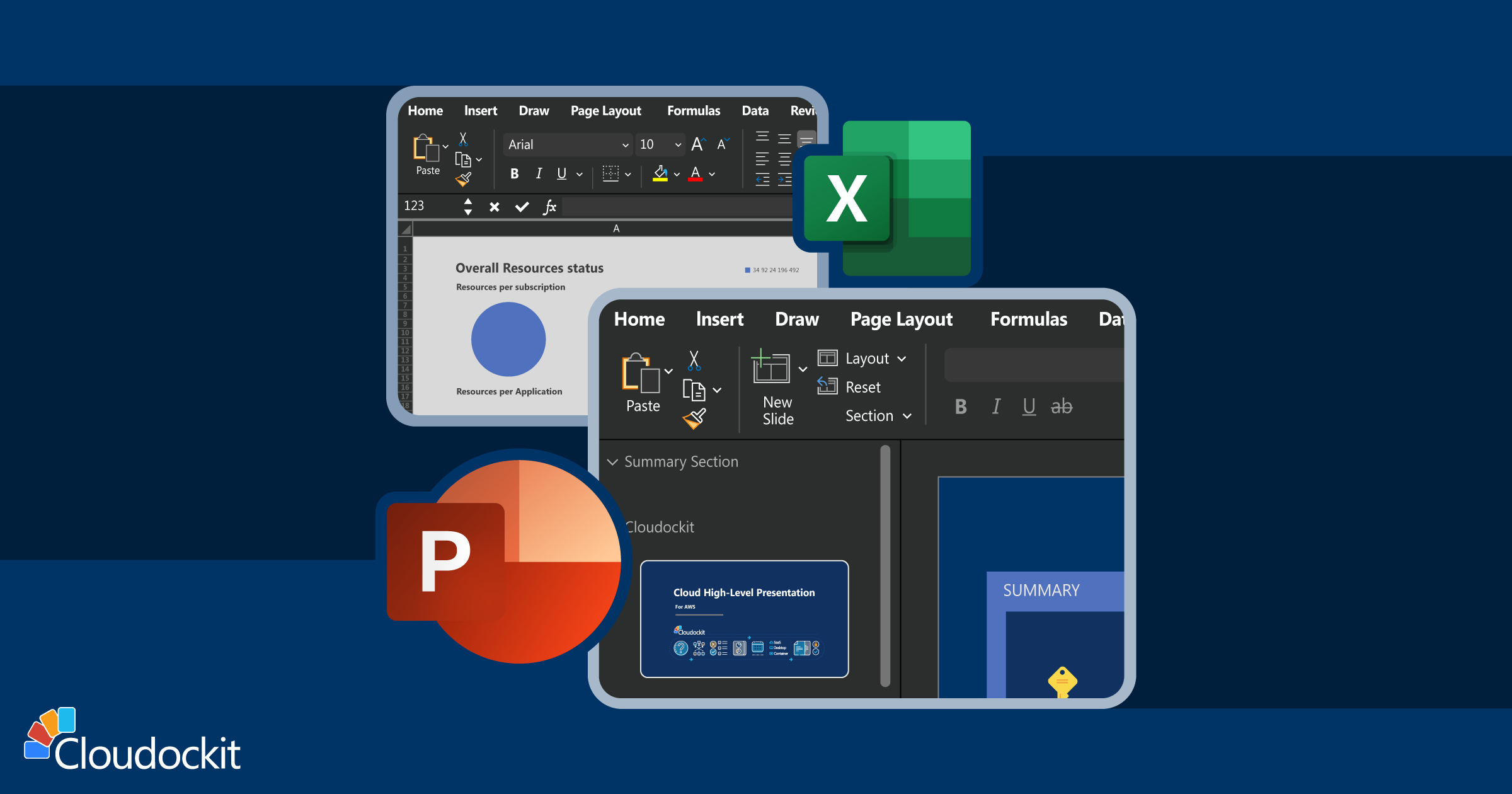Select column A header in Excel

616,228
